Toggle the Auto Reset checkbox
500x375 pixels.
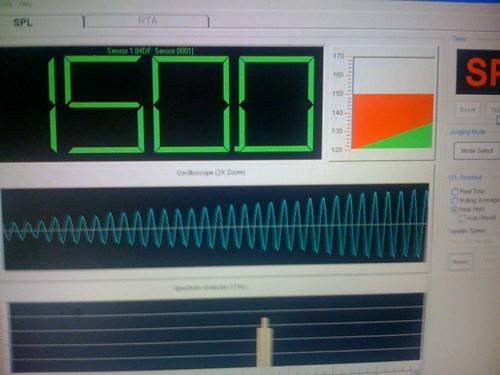[x=462, y=218]
